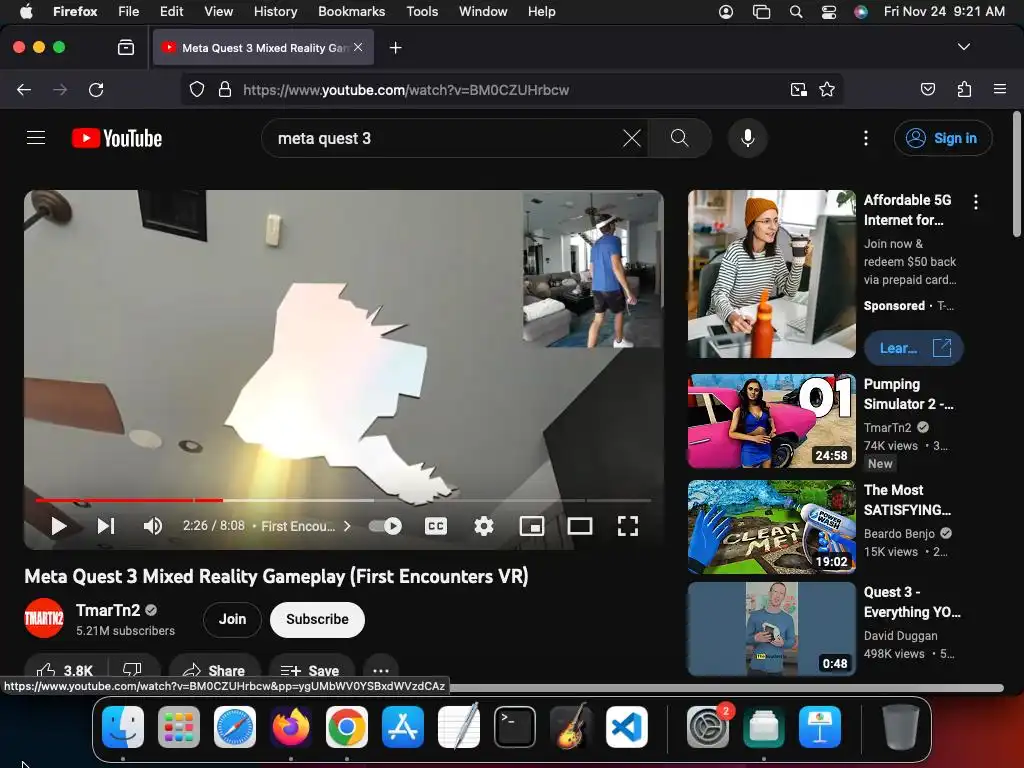
Task: Open Firefox application hamburger menu
Action: [x=999, y=89]
